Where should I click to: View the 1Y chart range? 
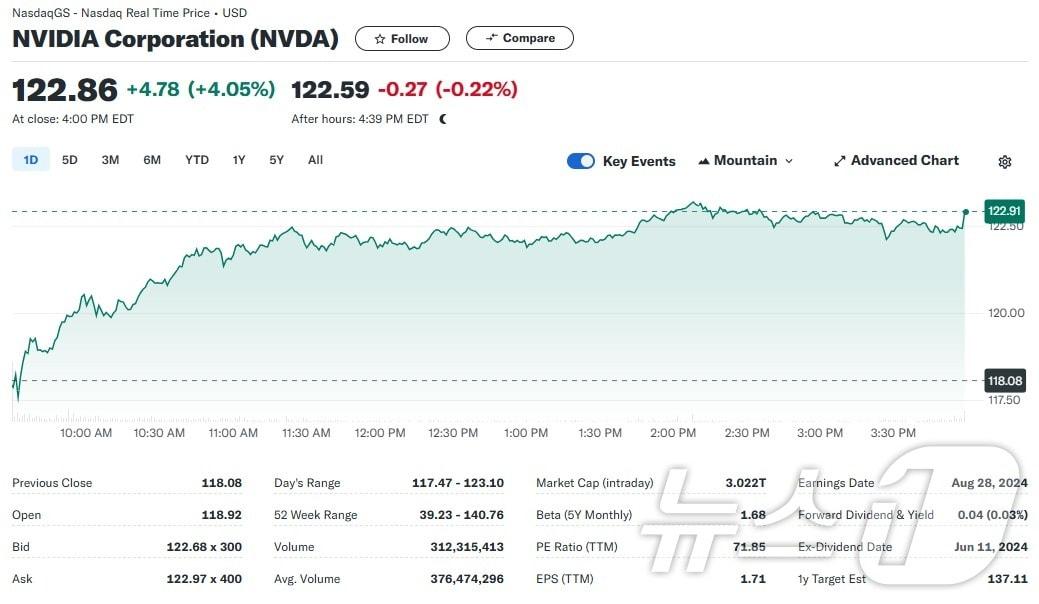pos(239,160)
